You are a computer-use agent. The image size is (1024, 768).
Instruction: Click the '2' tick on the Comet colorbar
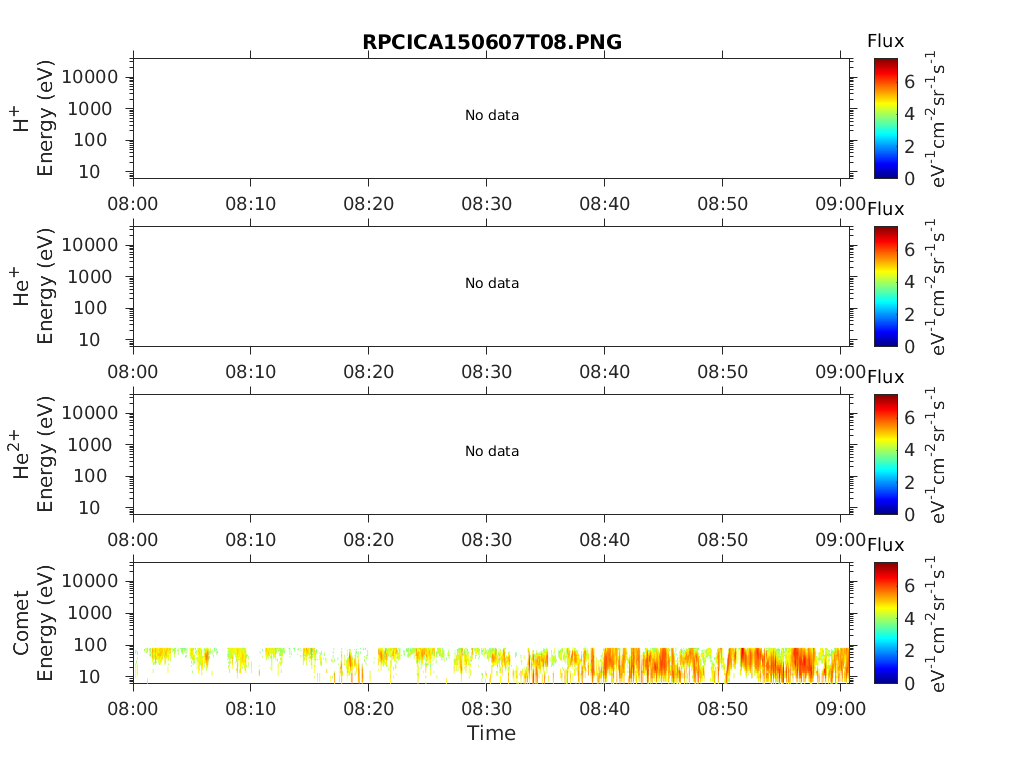tap(910, 651)
